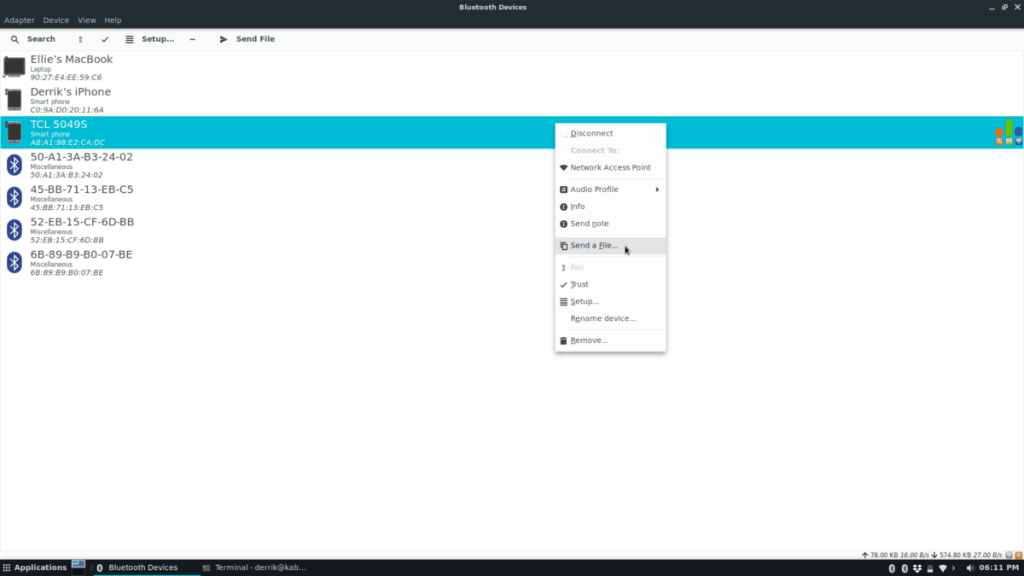The image size is (1024, 576).
Task: Click the Dropbox icon in system tray
Action: [918, 568]
